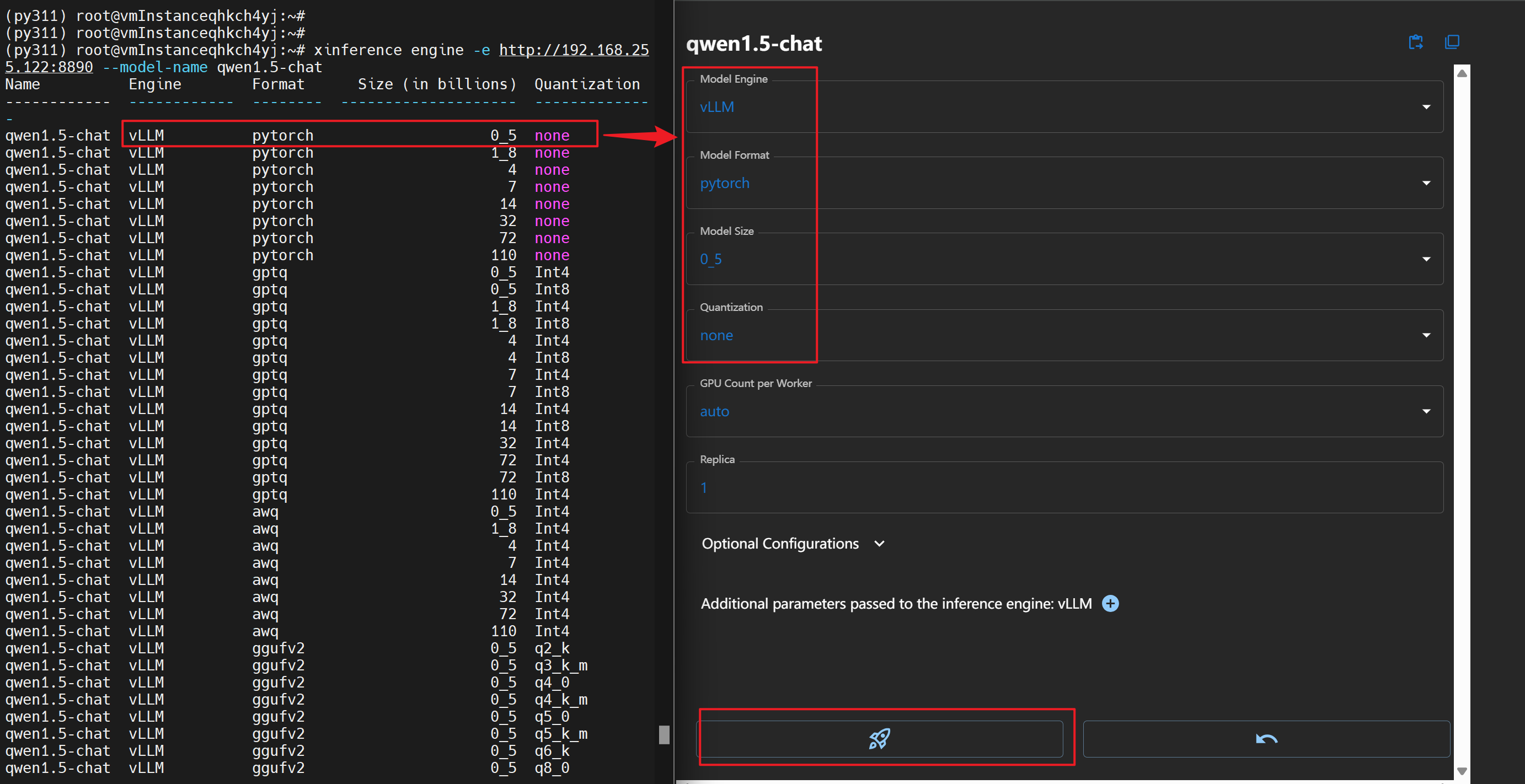
Task: Click the copy icon beside qwen1.5-chat title
Action: [1452, 42]
